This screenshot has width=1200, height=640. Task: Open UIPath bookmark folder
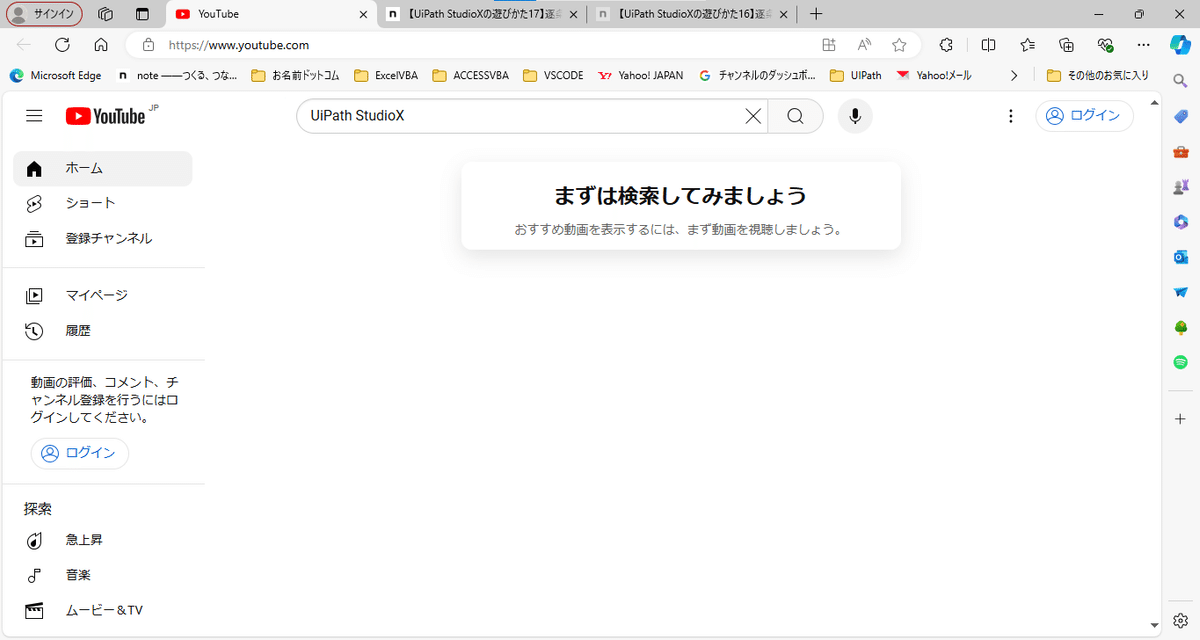point(856,75)
